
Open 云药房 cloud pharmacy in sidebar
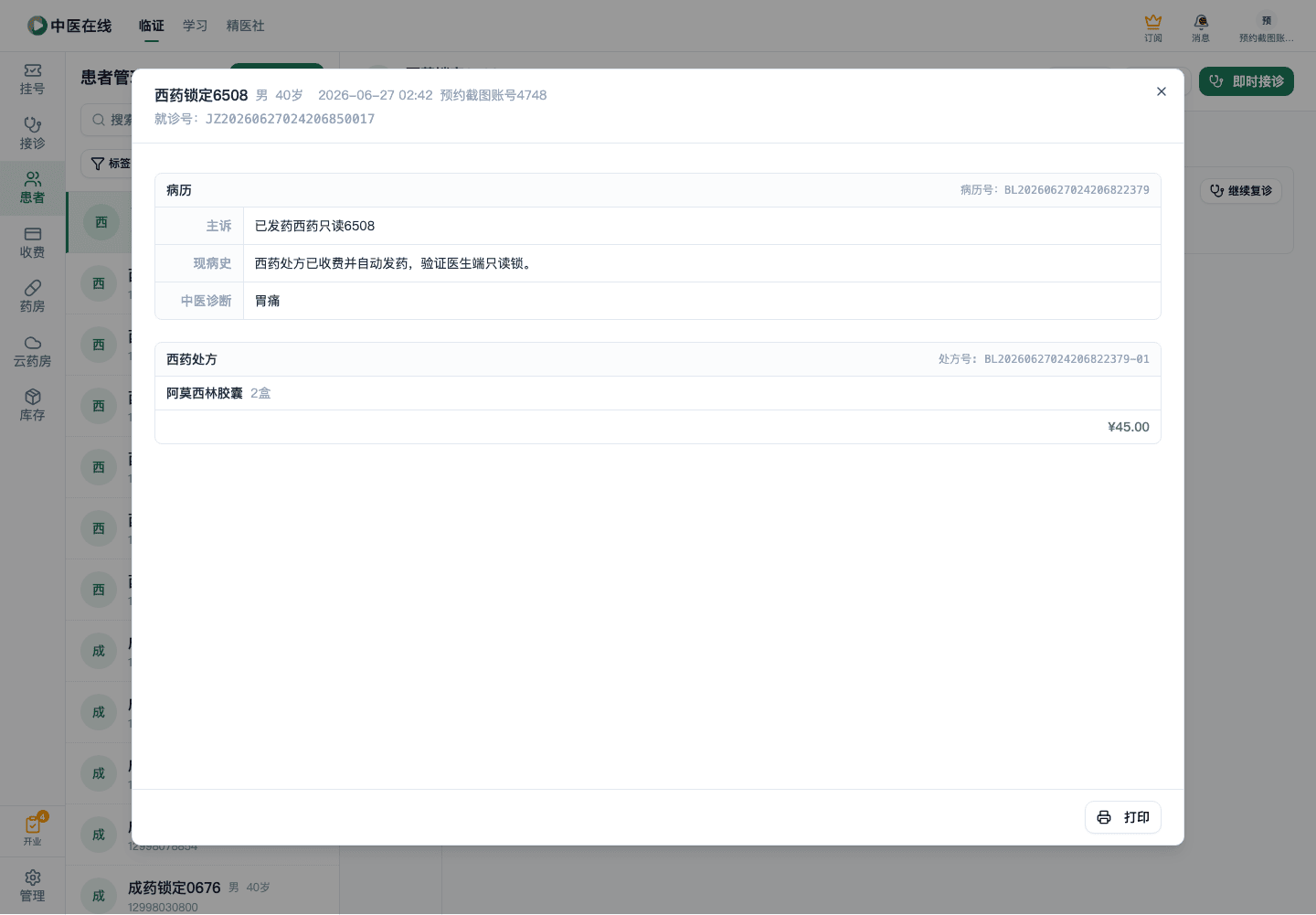(32, 352)
